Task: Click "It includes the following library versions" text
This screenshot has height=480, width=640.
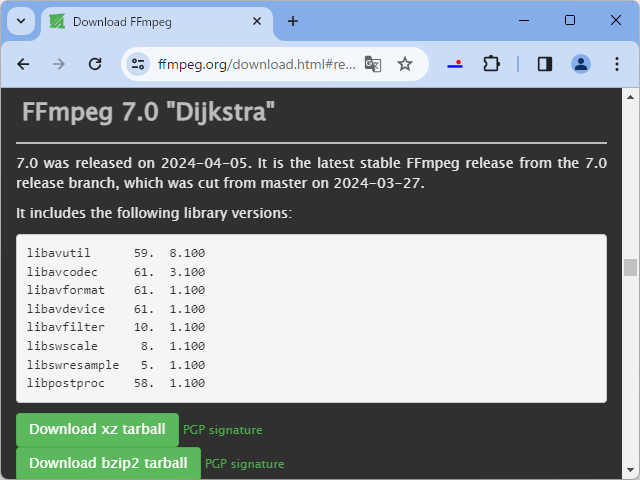Action: (x=154, y=213)
